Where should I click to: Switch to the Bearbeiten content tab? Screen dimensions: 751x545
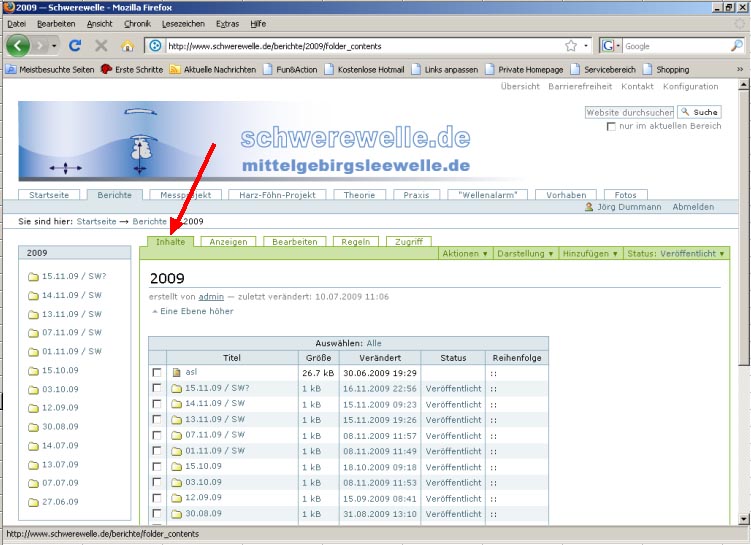coord(295,242)
